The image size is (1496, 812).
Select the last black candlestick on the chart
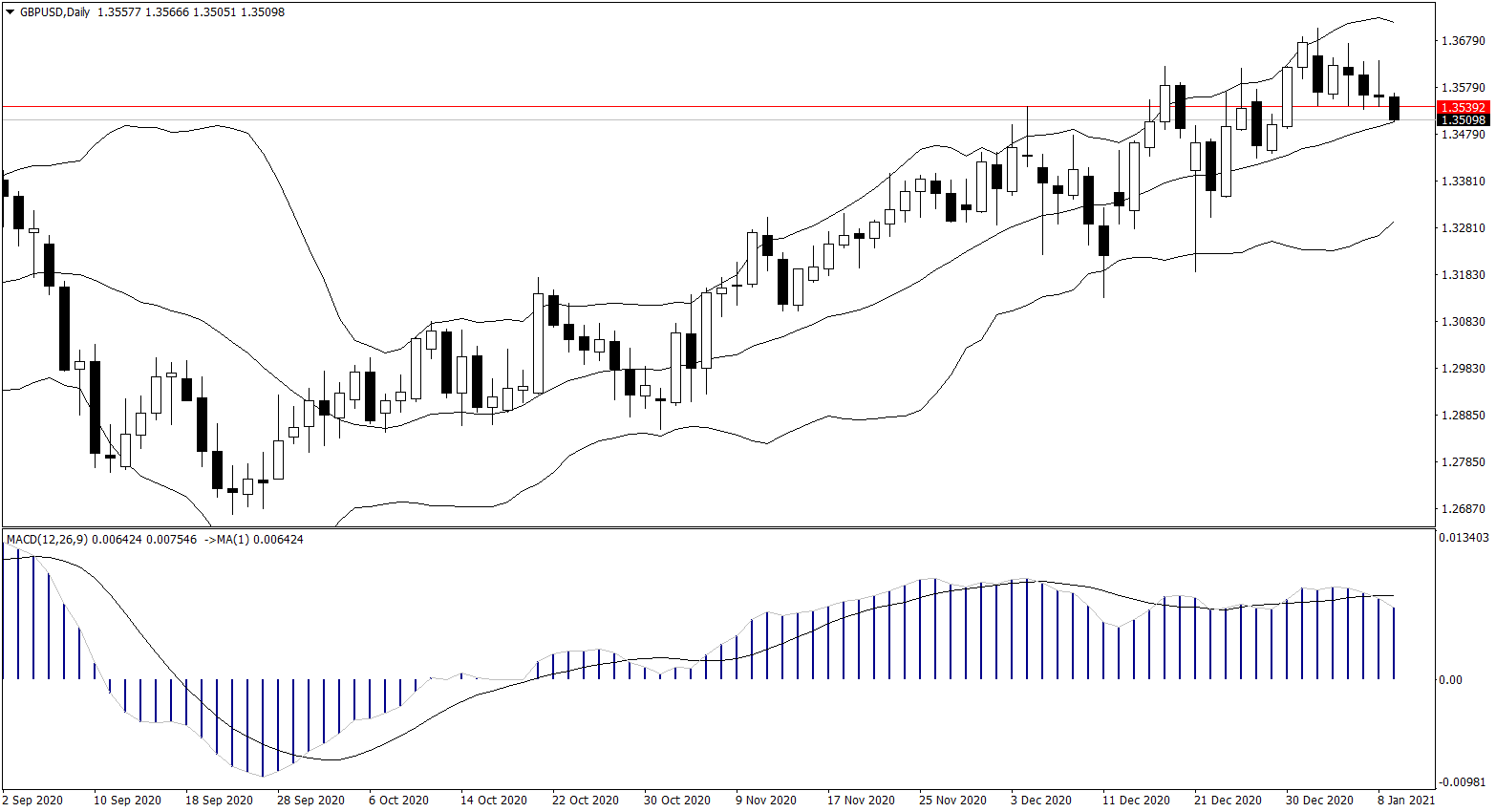click(1395, 108)
